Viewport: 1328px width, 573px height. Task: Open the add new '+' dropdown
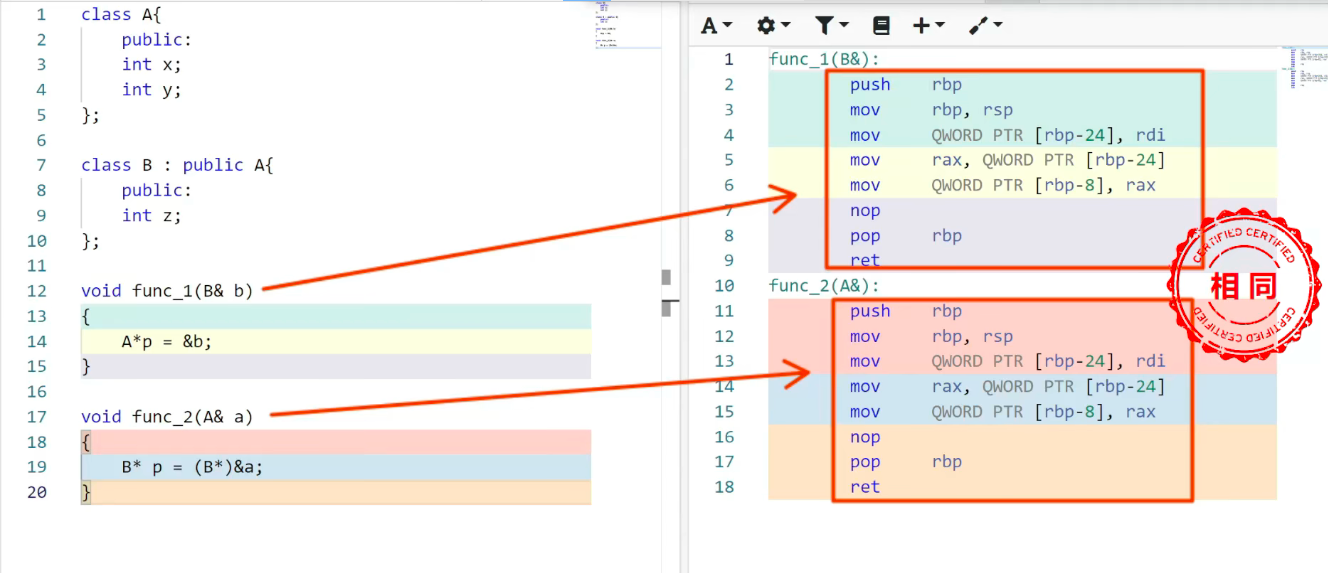pyautogui.click(x=928, y=26)
